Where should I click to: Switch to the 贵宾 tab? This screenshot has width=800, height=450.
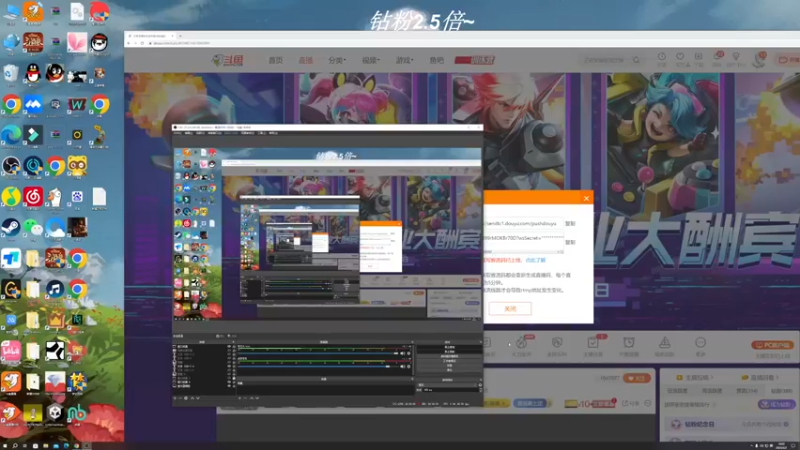746,391
